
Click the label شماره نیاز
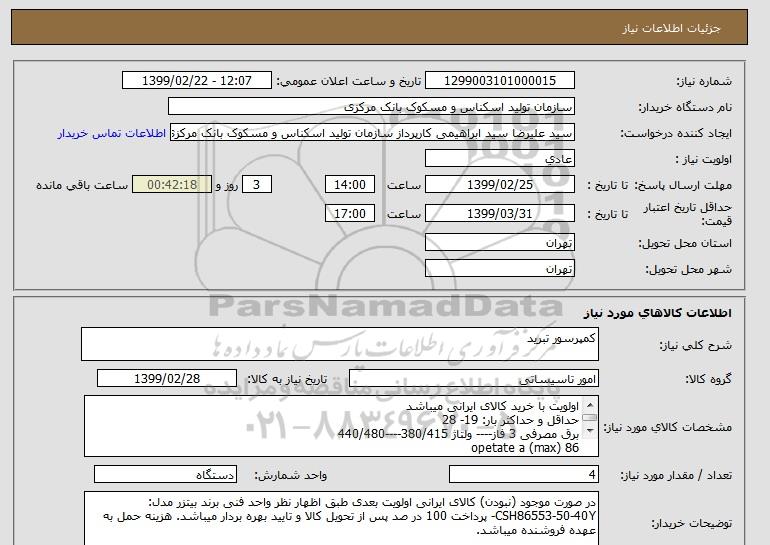click(704, 82)
